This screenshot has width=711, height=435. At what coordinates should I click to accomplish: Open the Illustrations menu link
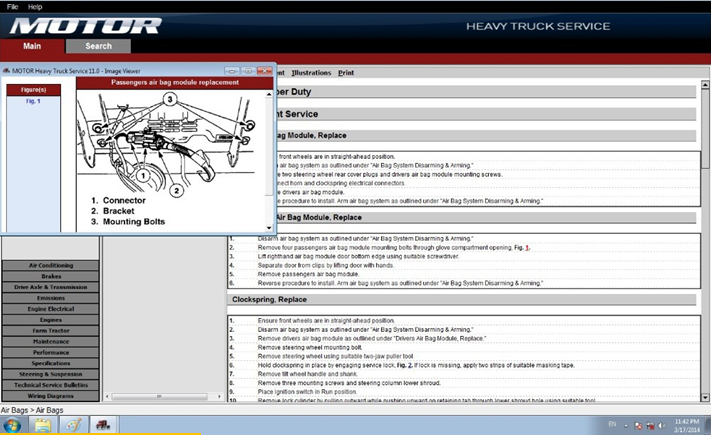click(311, 73)
